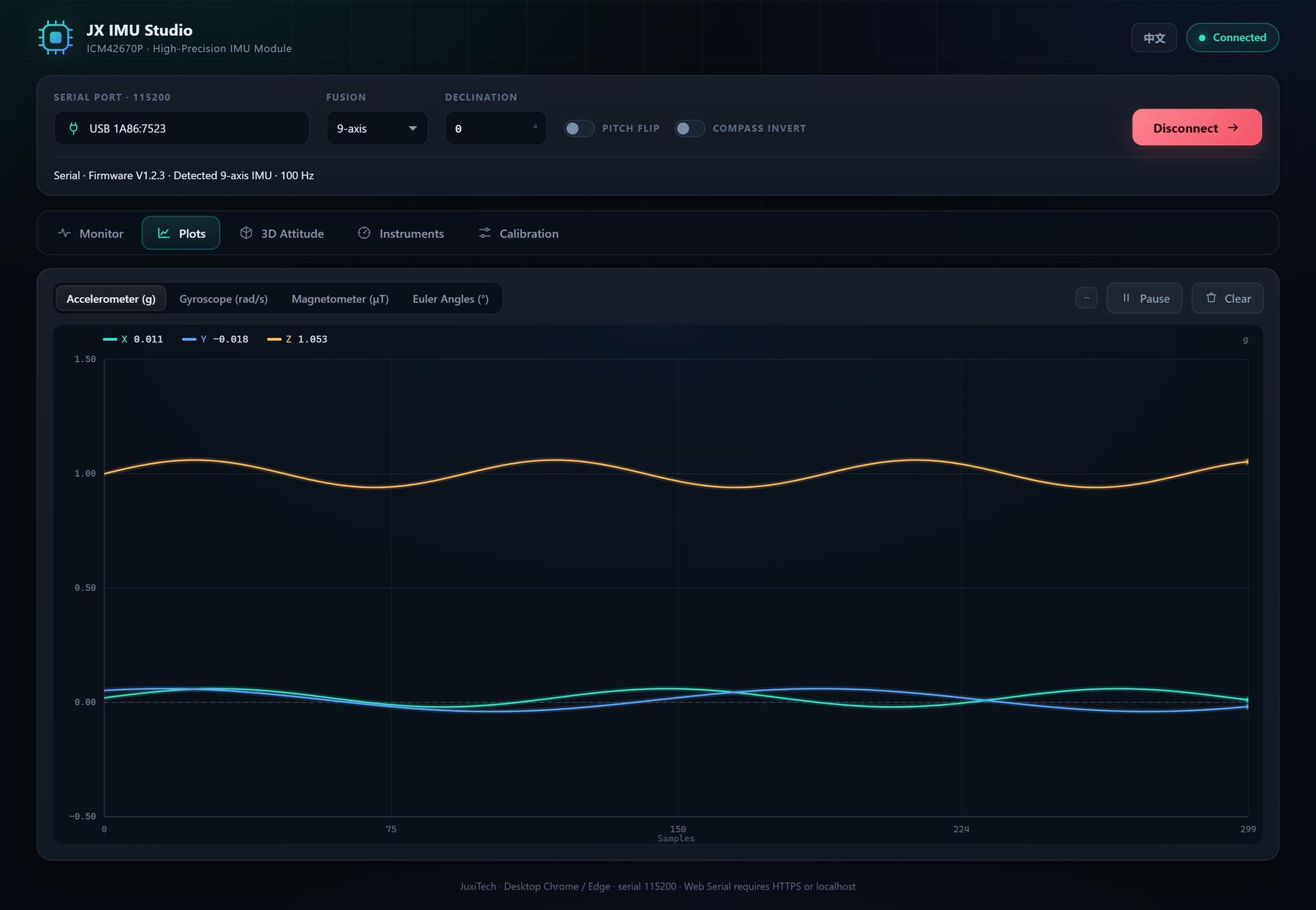The width and height of the screenshot is (1316, 910).
Task: Open the Calibration tab
Action: tap(518, 233)
